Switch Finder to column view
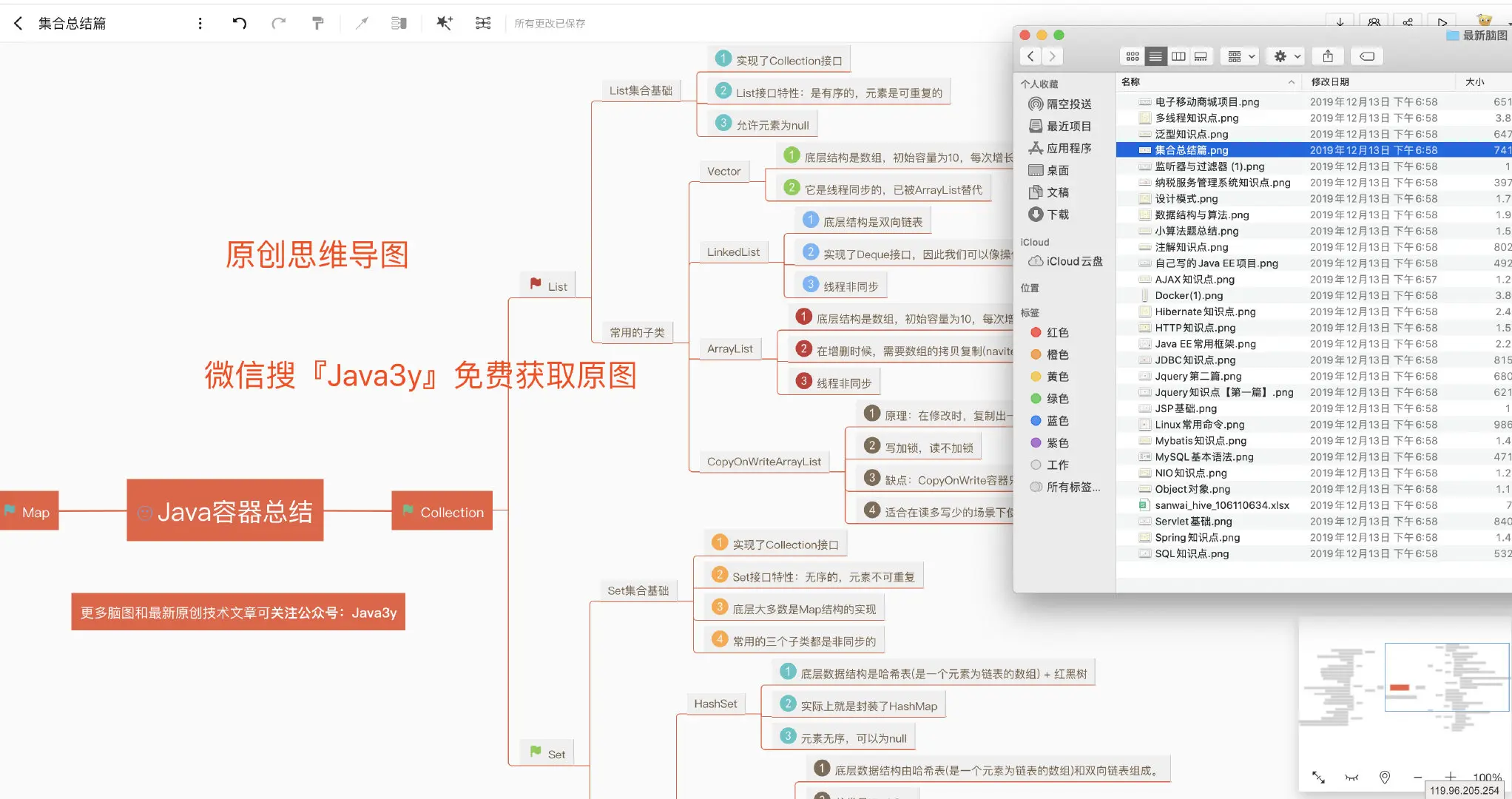Viewport: 1512px width, 799px height. click(x=1178, y=56)
